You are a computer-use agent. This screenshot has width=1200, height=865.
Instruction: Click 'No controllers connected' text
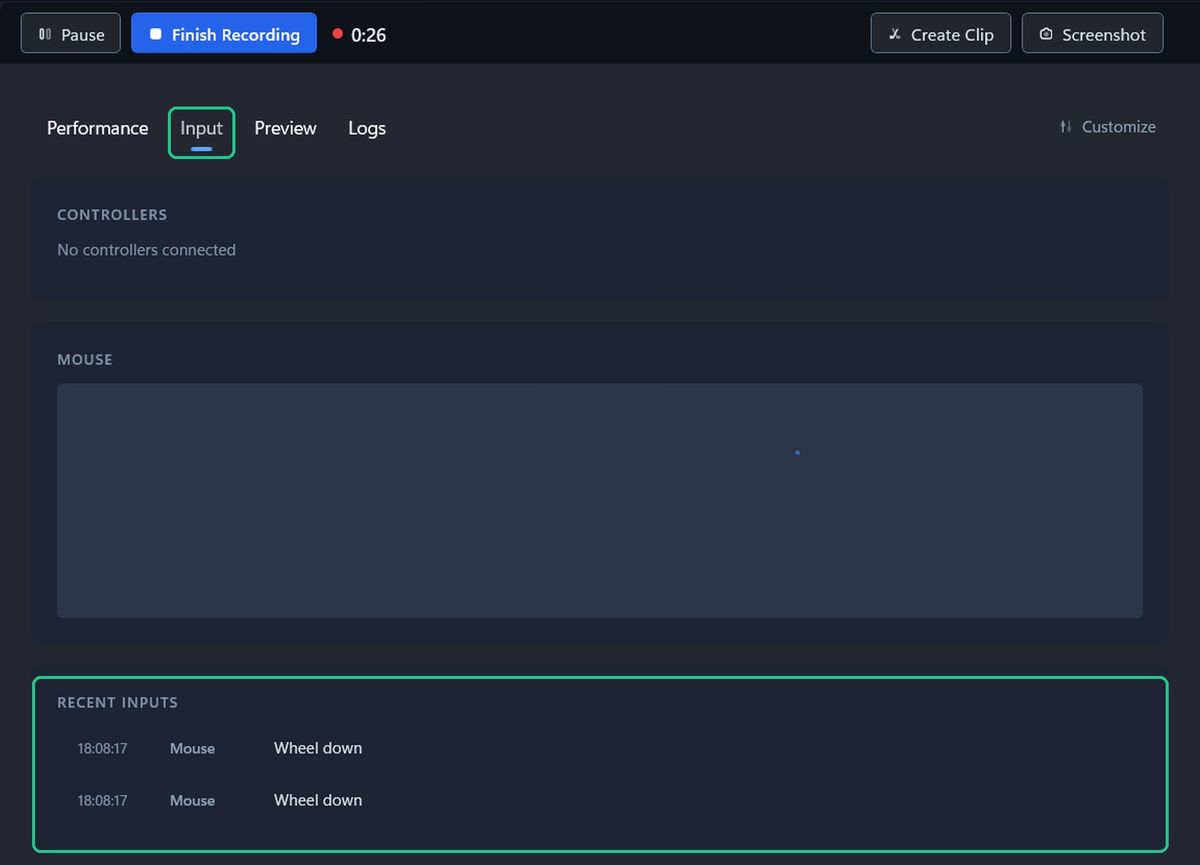pos(146,250)
